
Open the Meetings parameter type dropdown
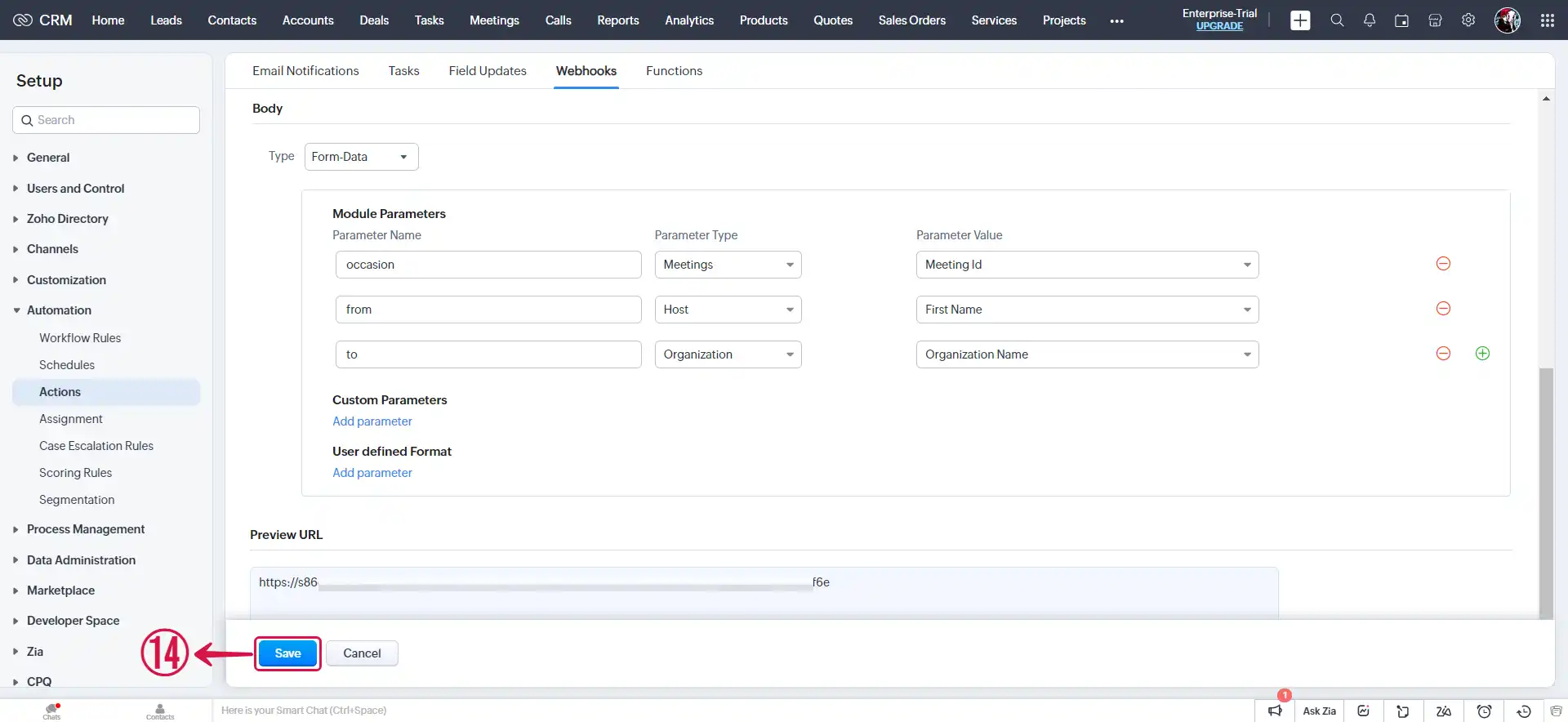pos(728,265)
